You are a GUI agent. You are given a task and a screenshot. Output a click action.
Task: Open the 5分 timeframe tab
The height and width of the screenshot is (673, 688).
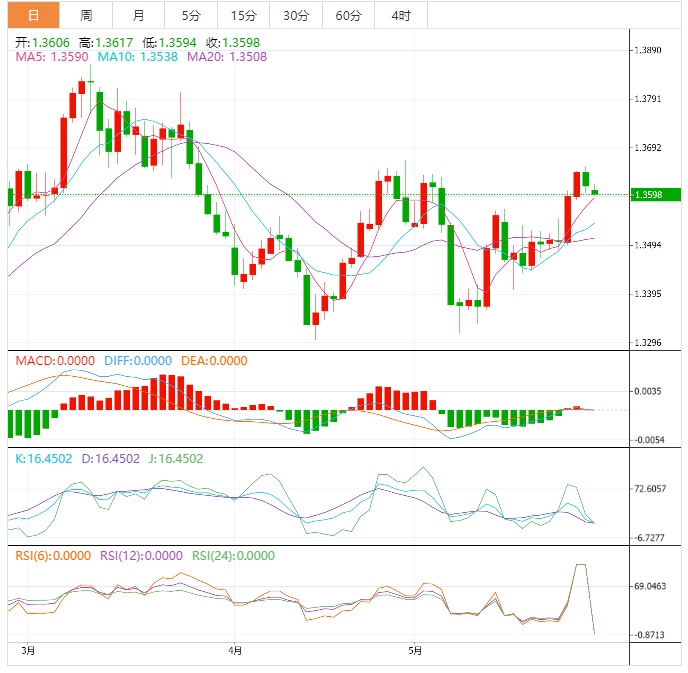[190, 15]
